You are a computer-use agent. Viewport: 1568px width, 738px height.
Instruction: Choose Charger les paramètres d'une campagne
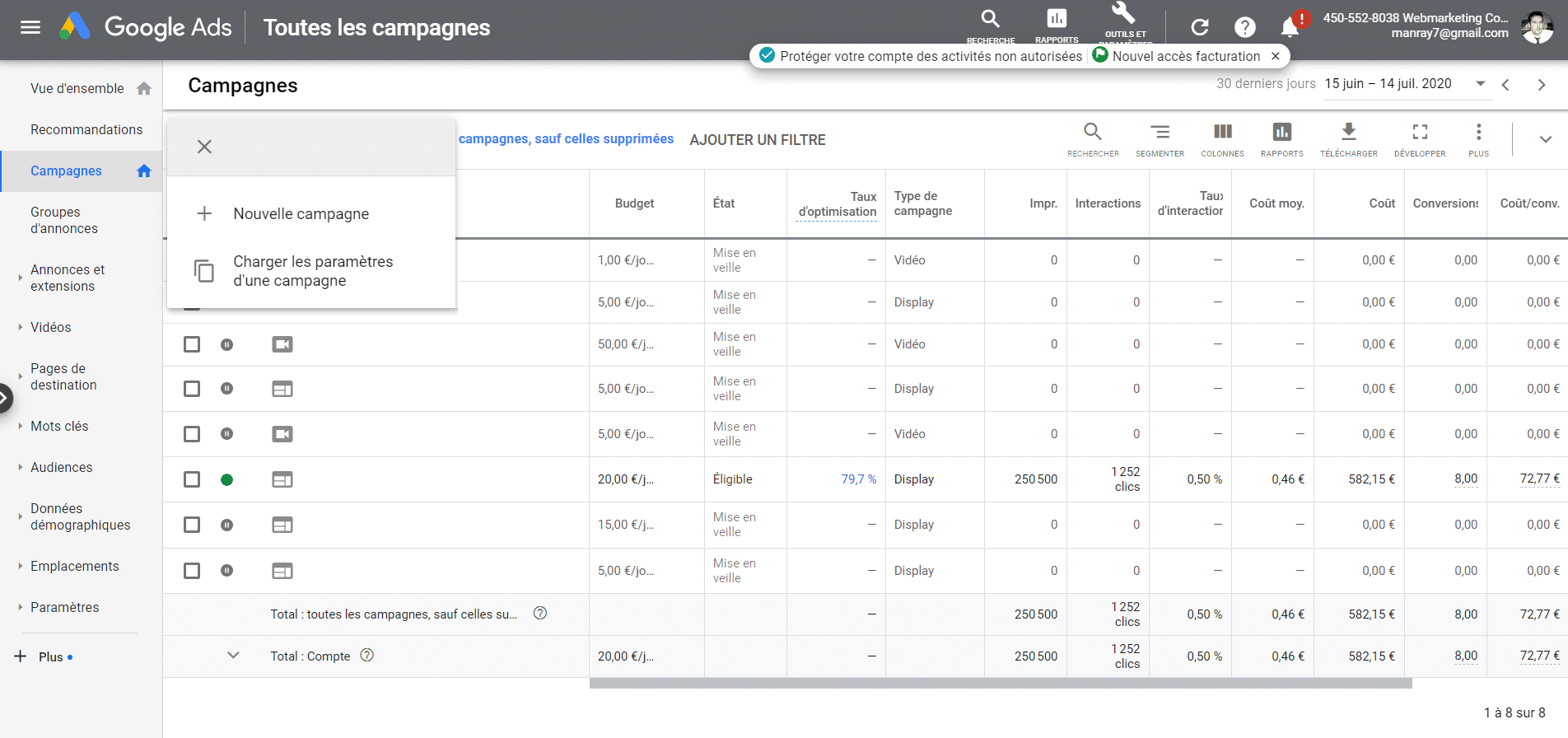point(313,271)
